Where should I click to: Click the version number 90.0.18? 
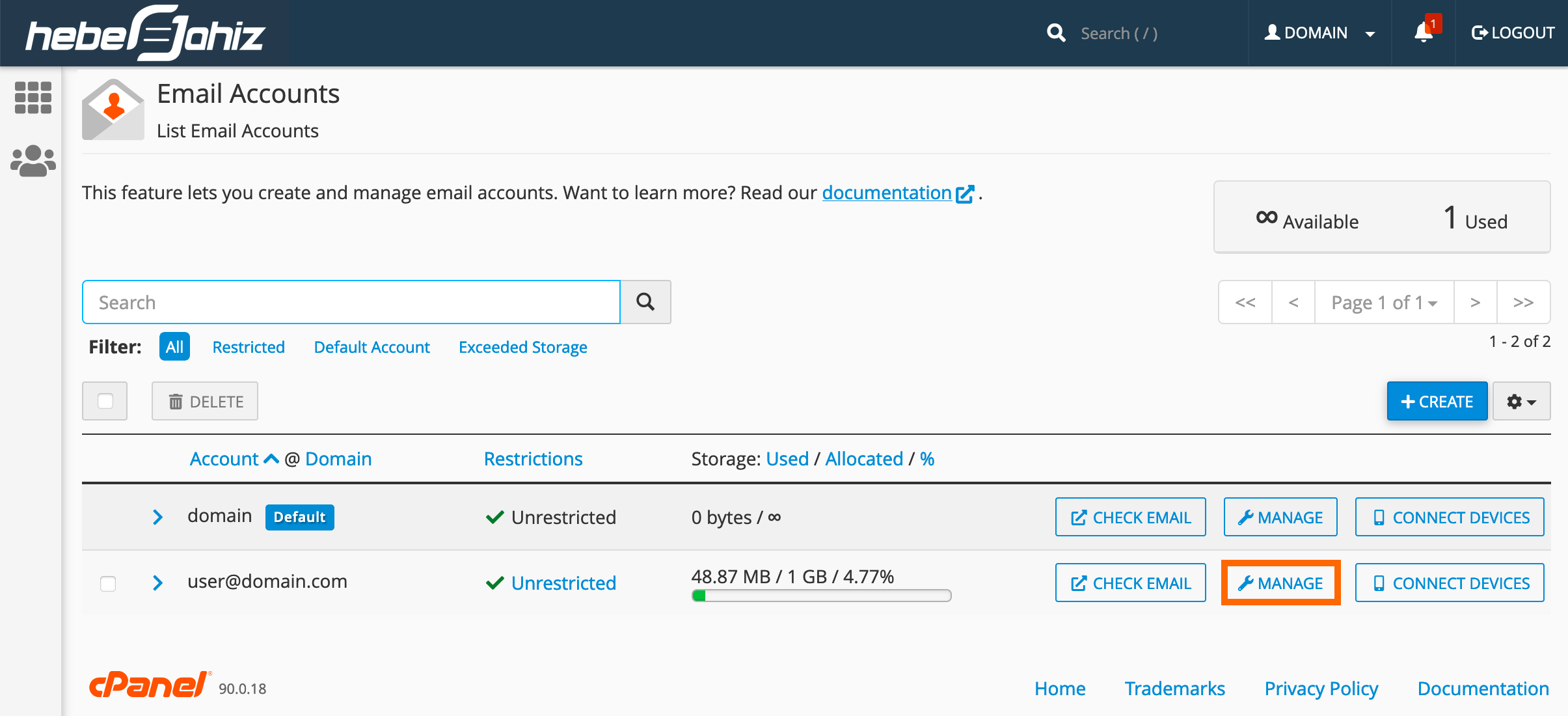coord(242,689)
